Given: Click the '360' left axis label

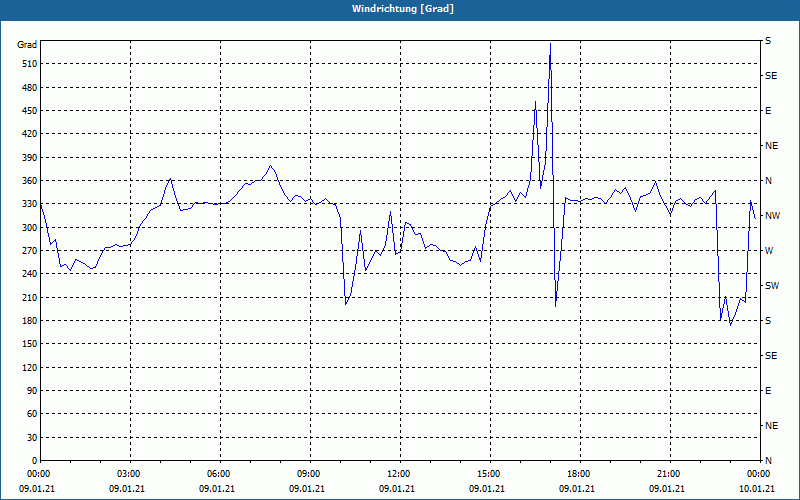Looking at the screenshot, I should click(x=29, y=181).
